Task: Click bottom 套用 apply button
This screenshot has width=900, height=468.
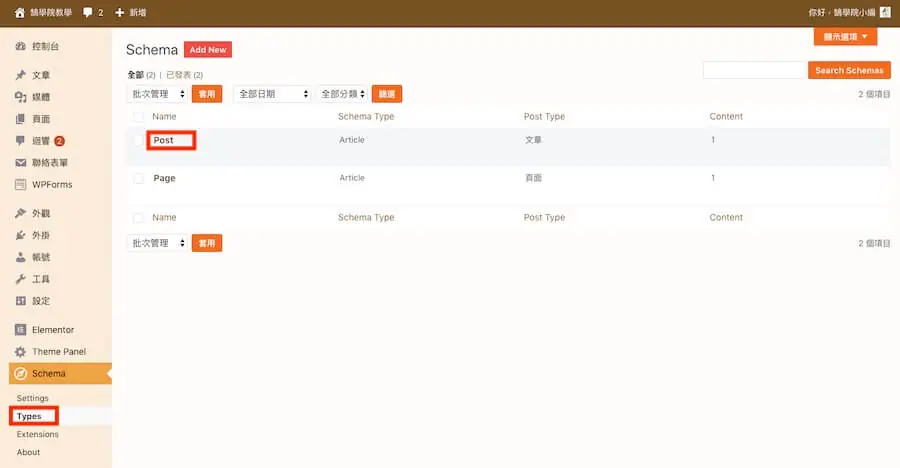Action: [207, 243]
